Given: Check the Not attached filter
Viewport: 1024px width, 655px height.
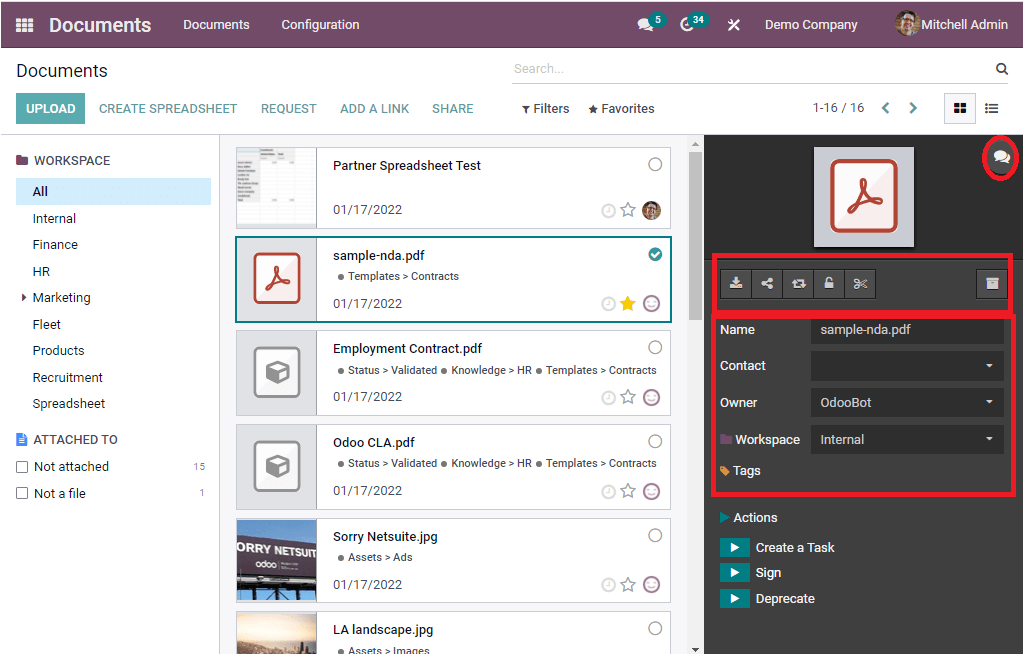Looking at the screenshot, I should (22, 467).
